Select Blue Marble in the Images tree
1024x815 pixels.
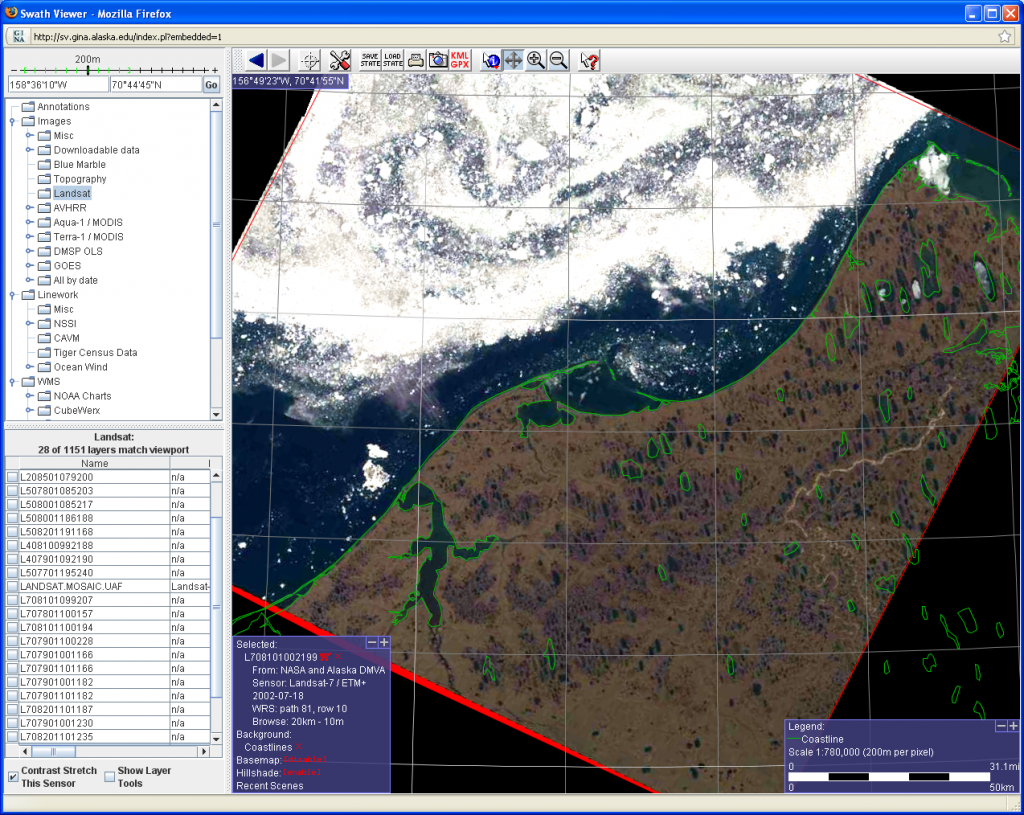pos(79,165)
